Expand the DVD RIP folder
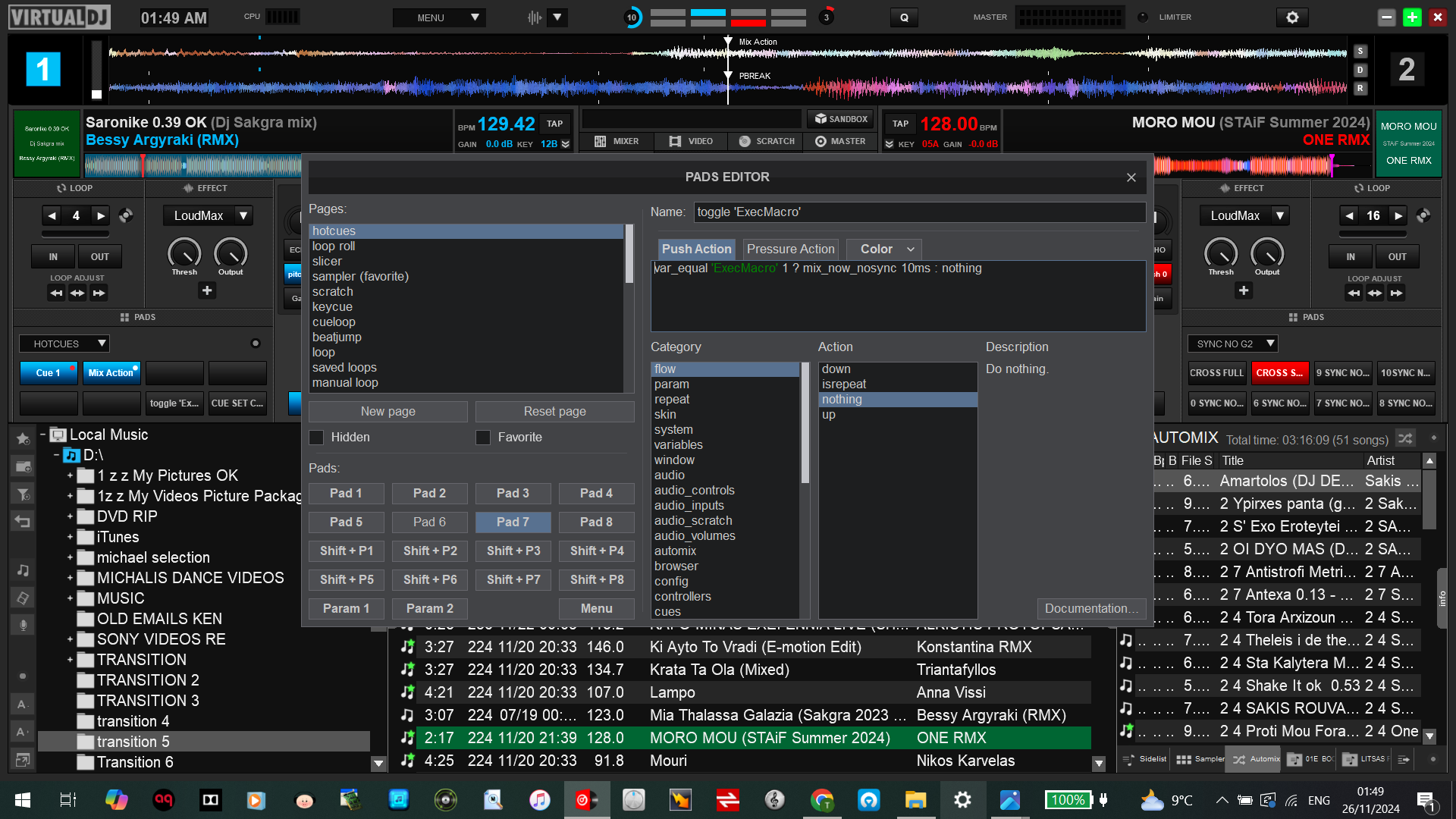This screenshot has width=1456, height=819. point(70,516)
